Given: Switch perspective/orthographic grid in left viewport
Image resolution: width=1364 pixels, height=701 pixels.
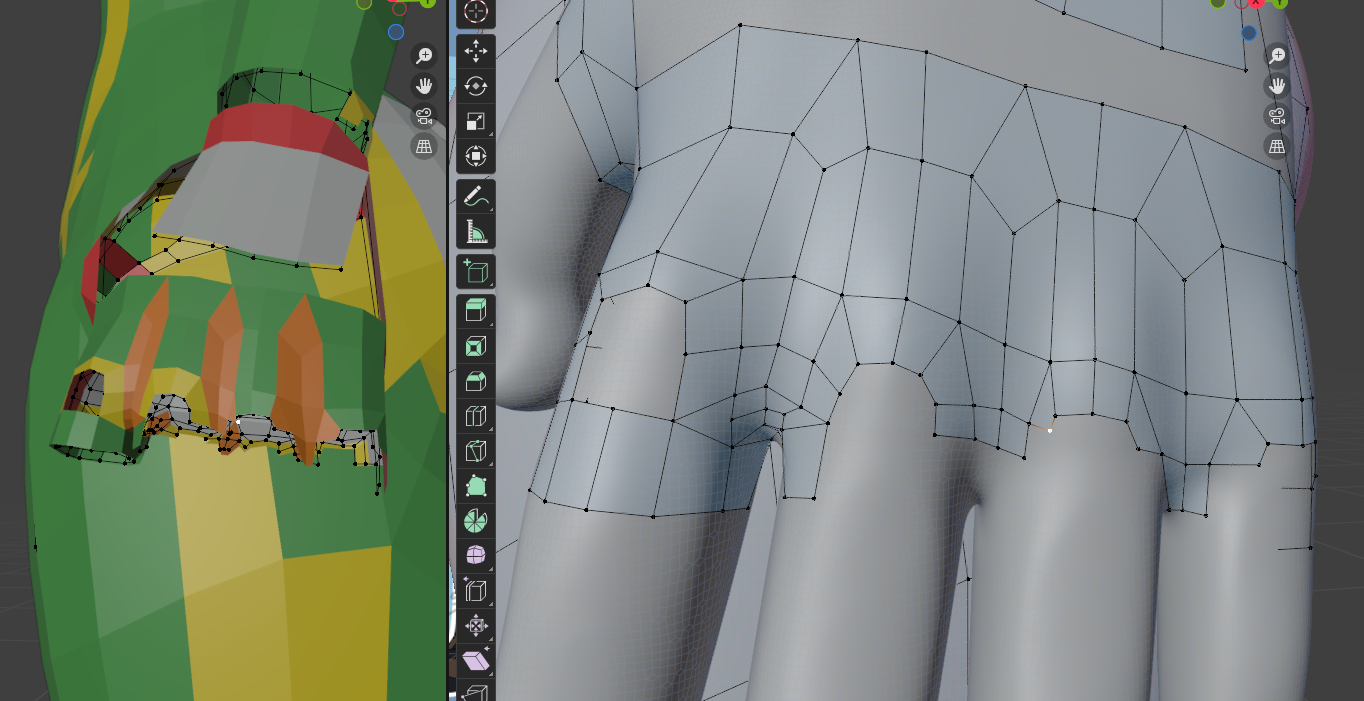Looking at the screenshot, I should click(x=424, y=146).
